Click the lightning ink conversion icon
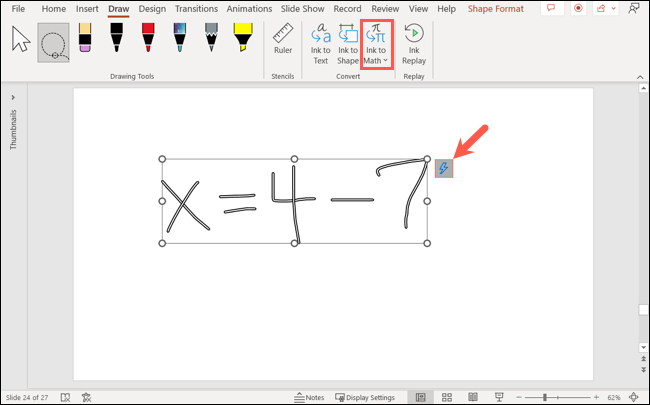 coord(444,169)
